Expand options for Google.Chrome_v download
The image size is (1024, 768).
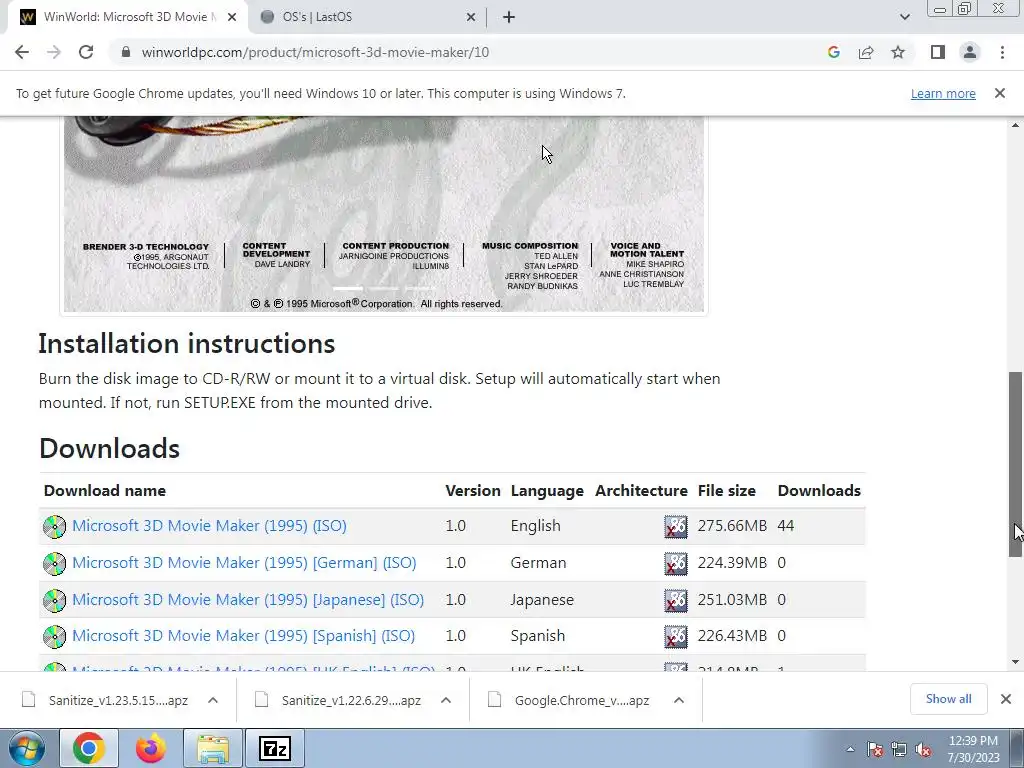point(679,700)
